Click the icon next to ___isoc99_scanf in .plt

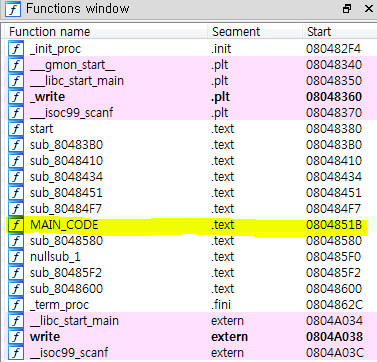[16, 113]
